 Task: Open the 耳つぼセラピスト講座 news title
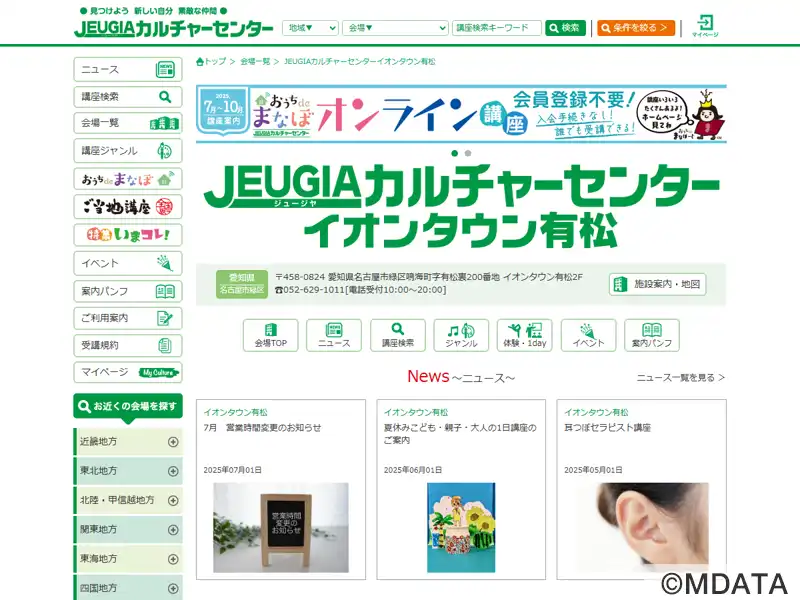[607, 428]
